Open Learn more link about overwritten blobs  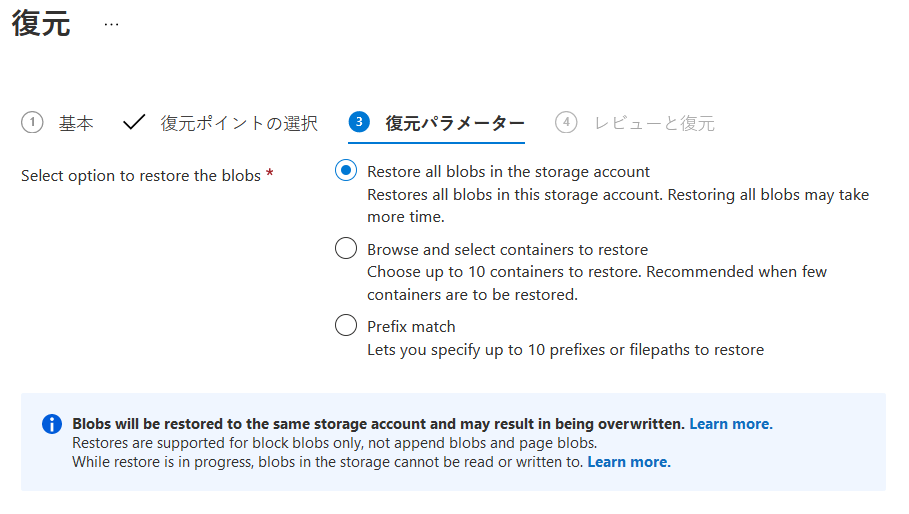point(730,424)
